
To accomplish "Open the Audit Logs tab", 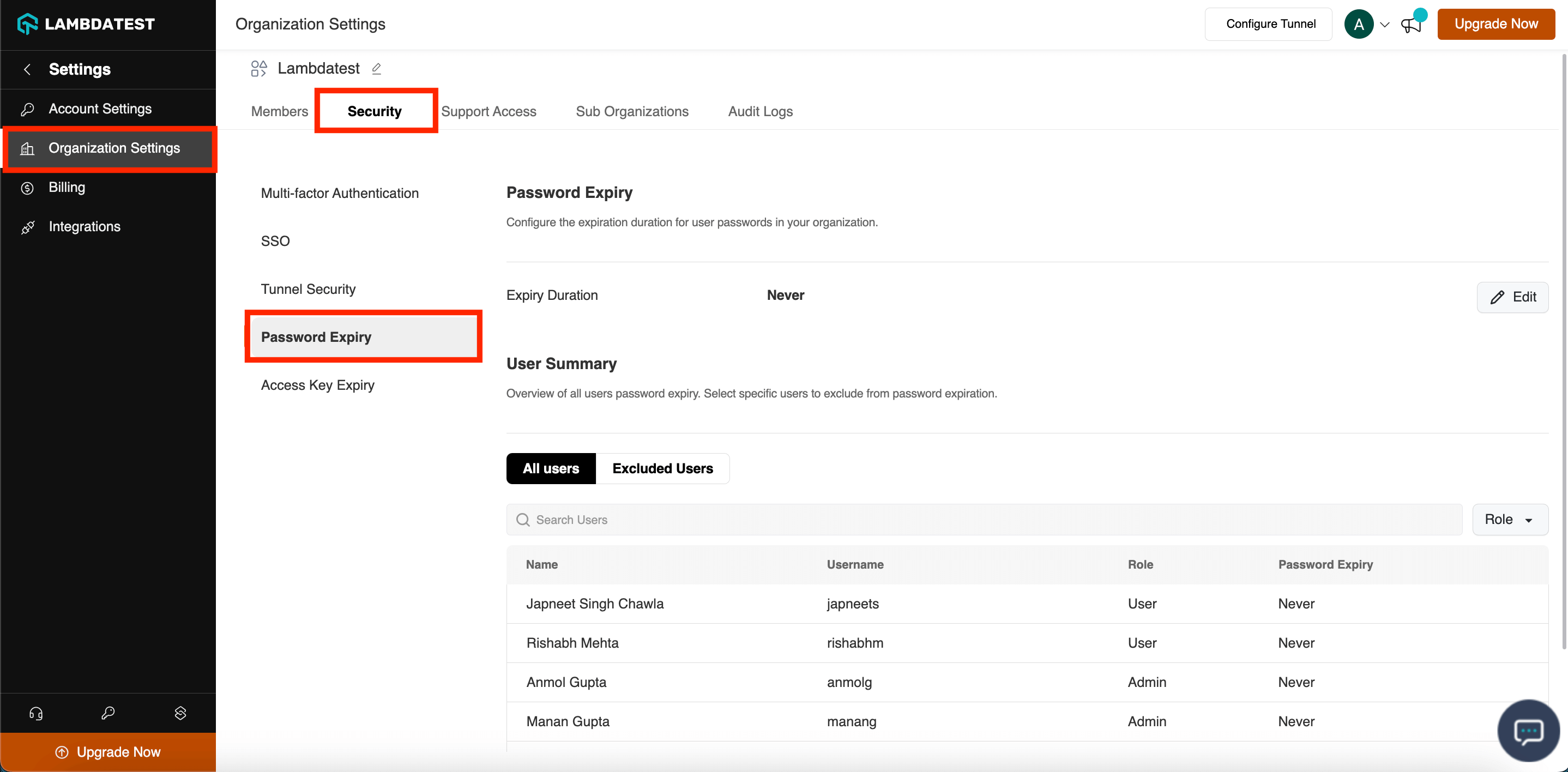I will pos(759,111).
